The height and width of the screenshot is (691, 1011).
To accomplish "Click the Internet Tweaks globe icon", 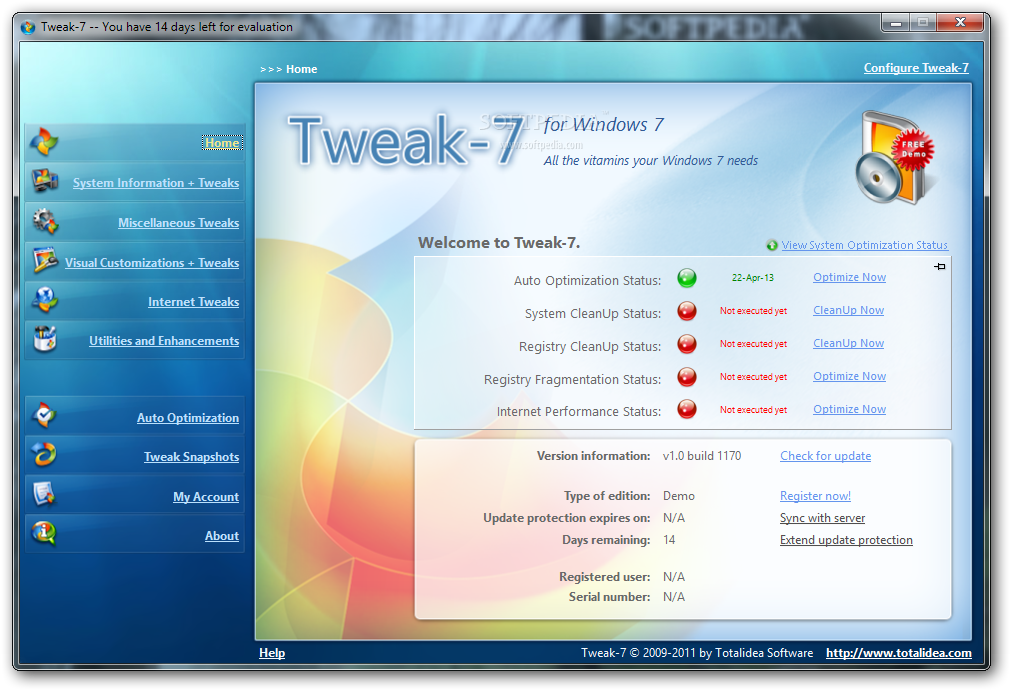I will (x=45, y=300).
